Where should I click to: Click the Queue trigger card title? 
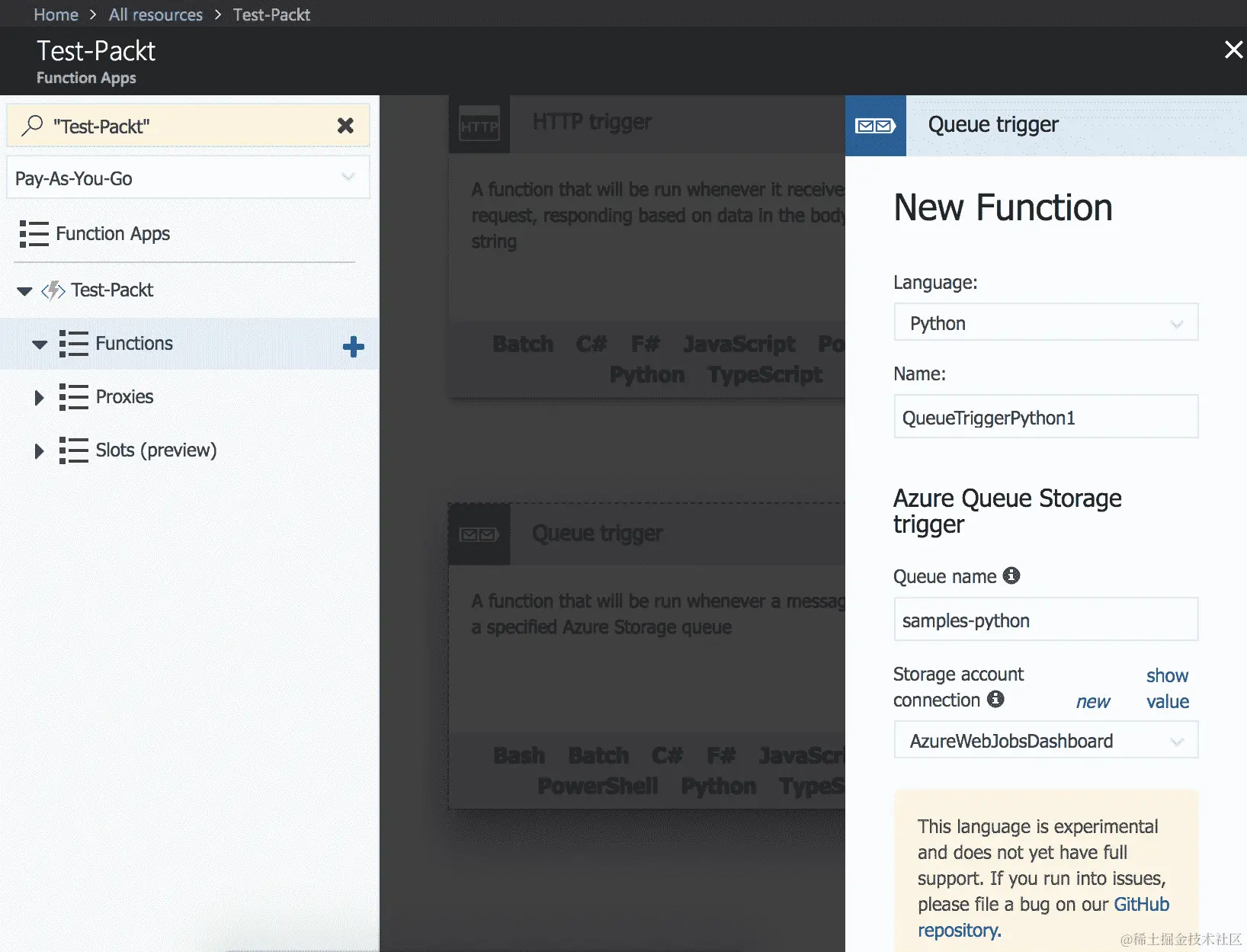[598, 534]
